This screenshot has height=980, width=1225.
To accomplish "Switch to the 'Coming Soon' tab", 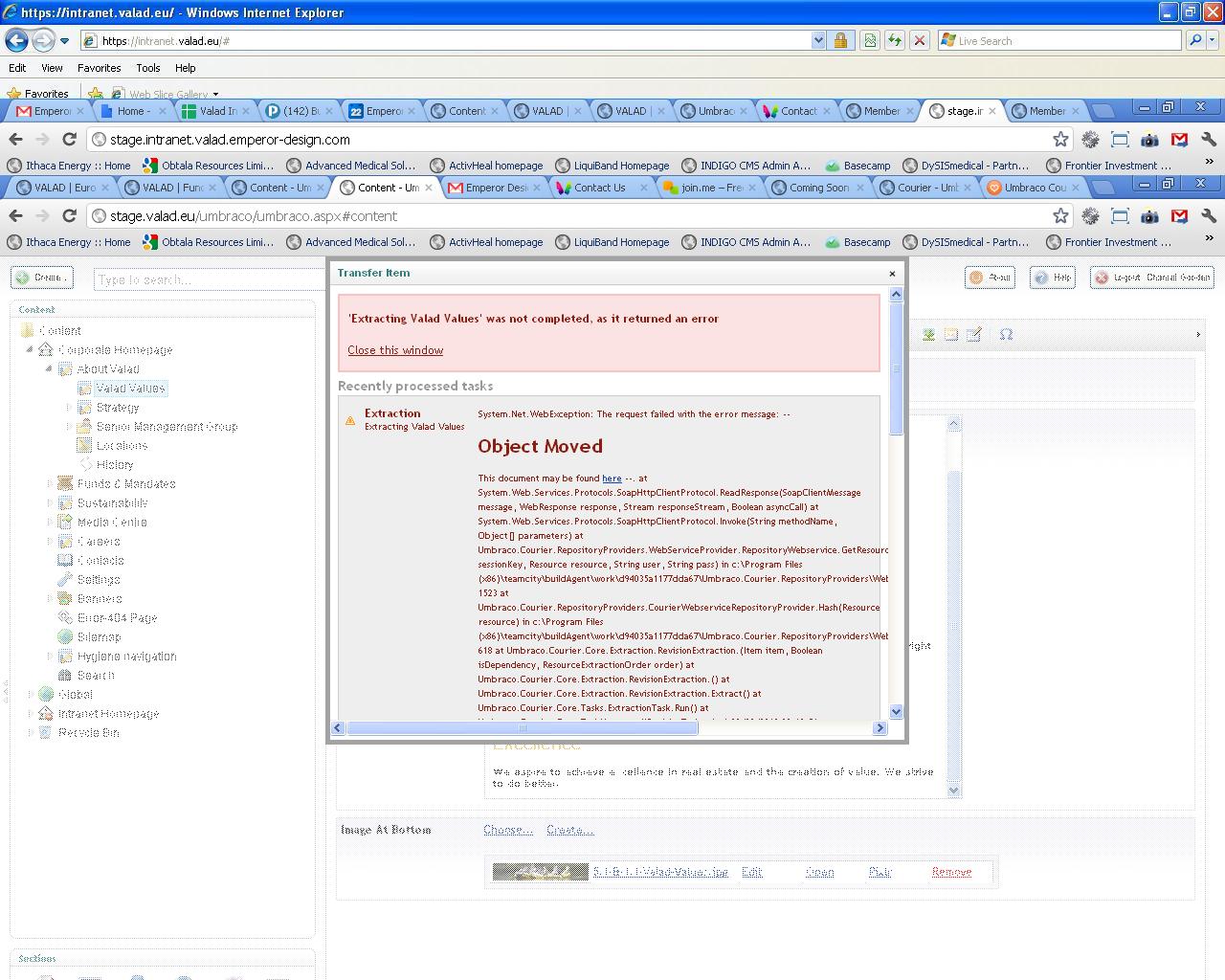I will [x=818, y=188].
